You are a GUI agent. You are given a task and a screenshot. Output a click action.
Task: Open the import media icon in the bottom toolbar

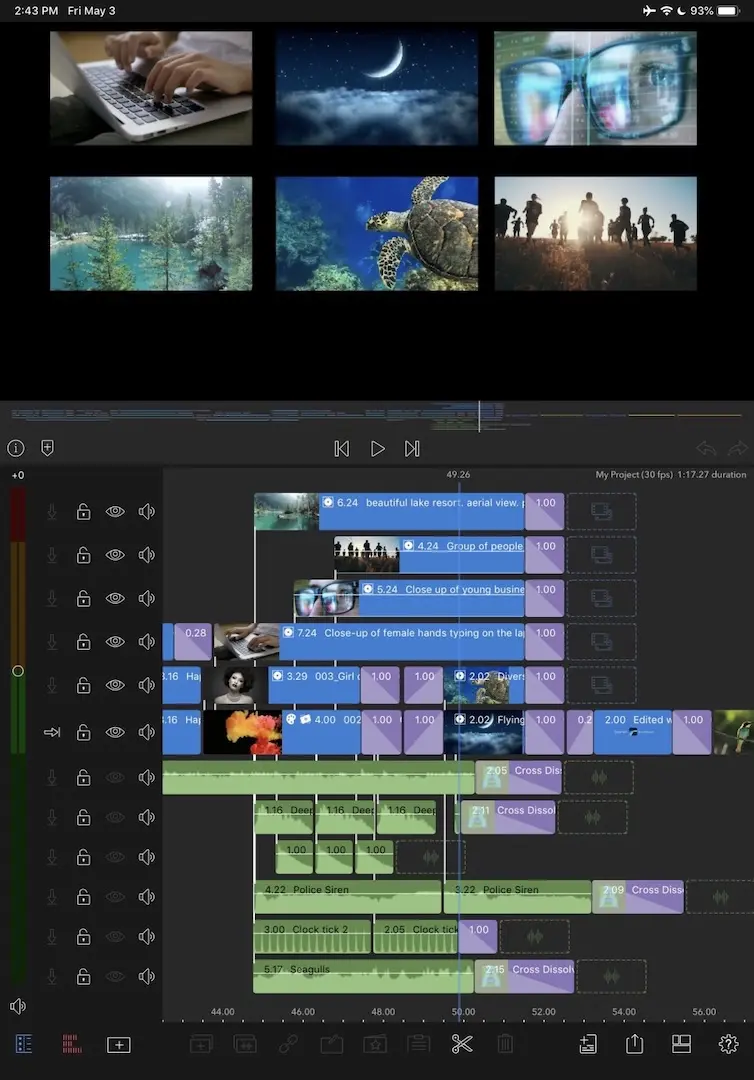(588, 1044)
